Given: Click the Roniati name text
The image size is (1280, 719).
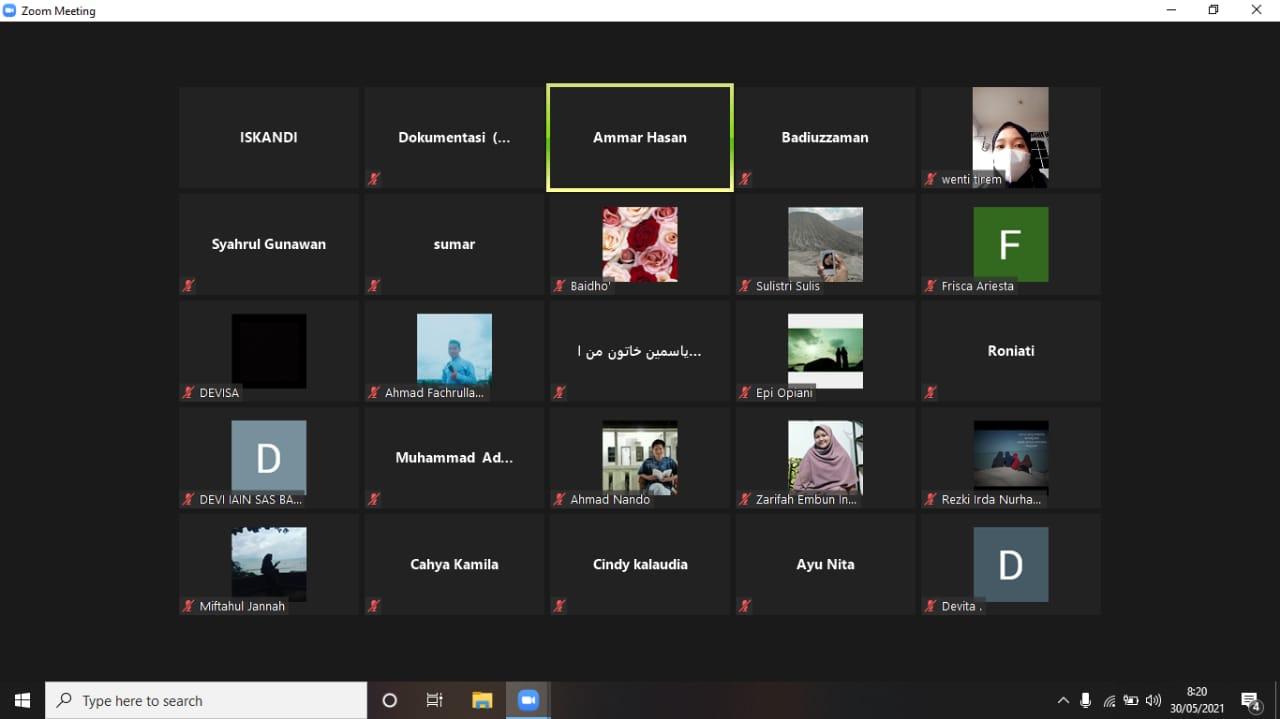Looking at the screenshot, I should [x=1011, y=351].
